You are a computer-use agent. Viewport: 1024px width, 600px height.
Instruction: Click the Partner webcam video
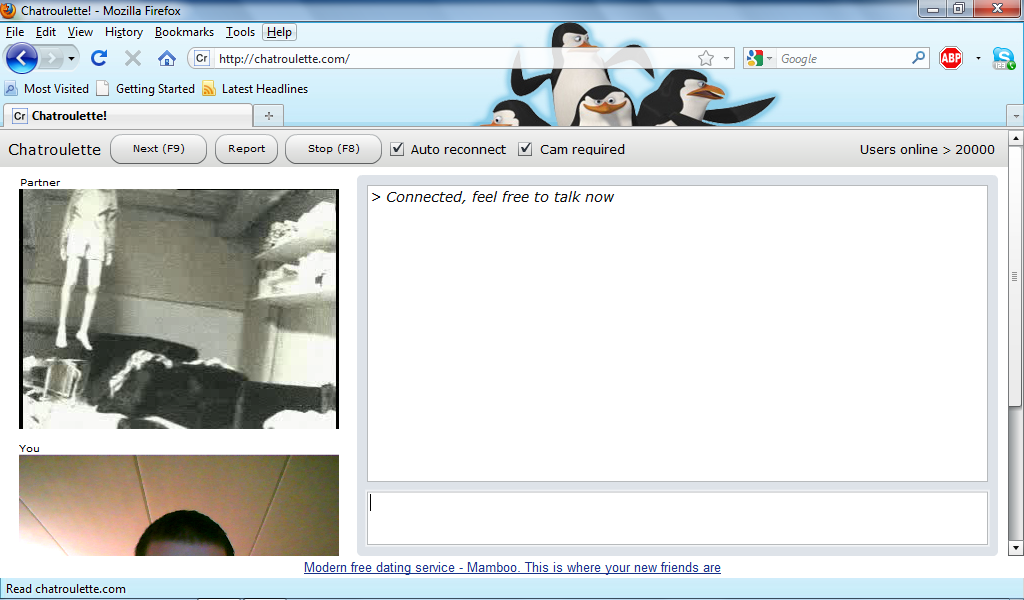(179, 309)
